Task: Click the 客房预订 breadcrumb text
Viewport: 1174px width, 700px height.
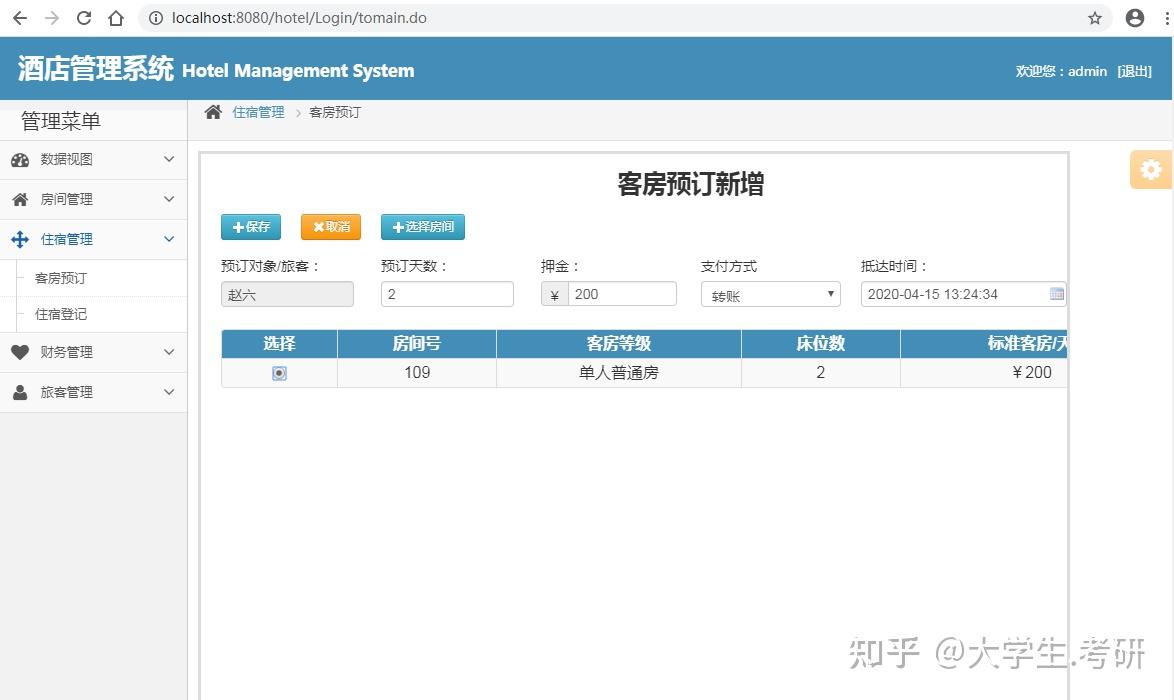Action: (x=335, y=112)
